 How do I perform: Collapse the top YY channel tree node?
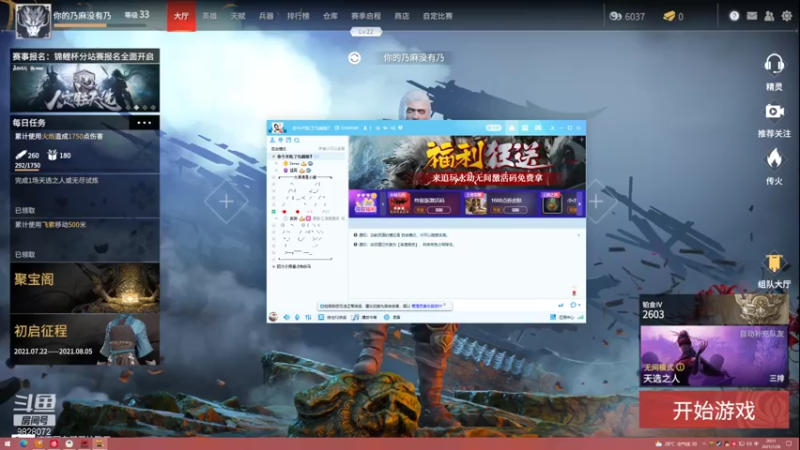(x=274, y=157)
